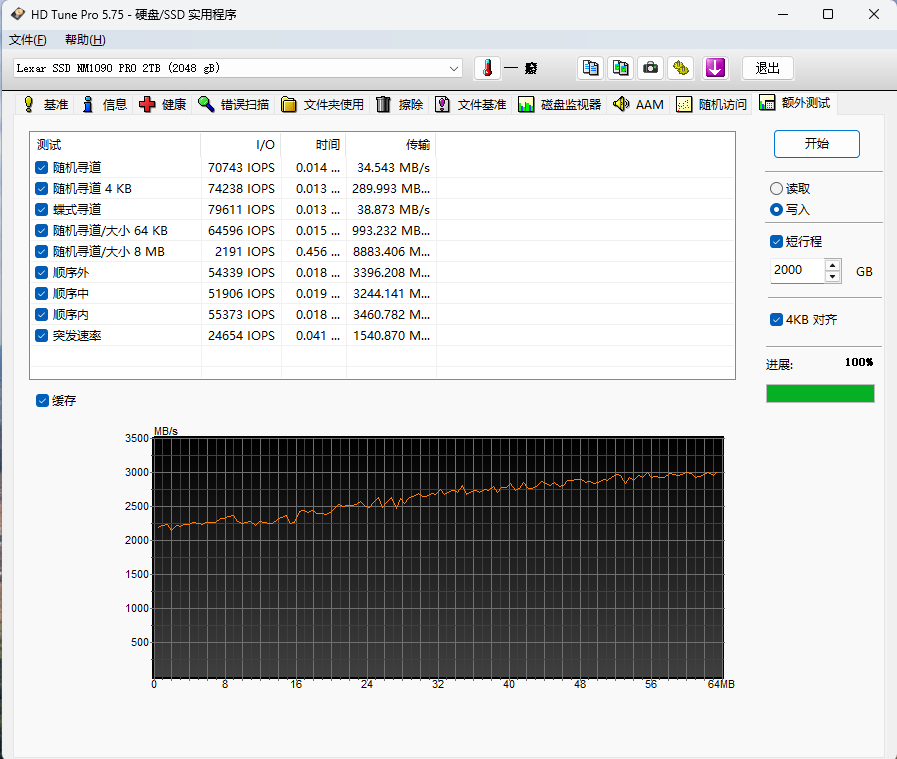Click the camera screenshot icon
The height and width of the screenshot is (759, 897).
(x=651, y=68)
